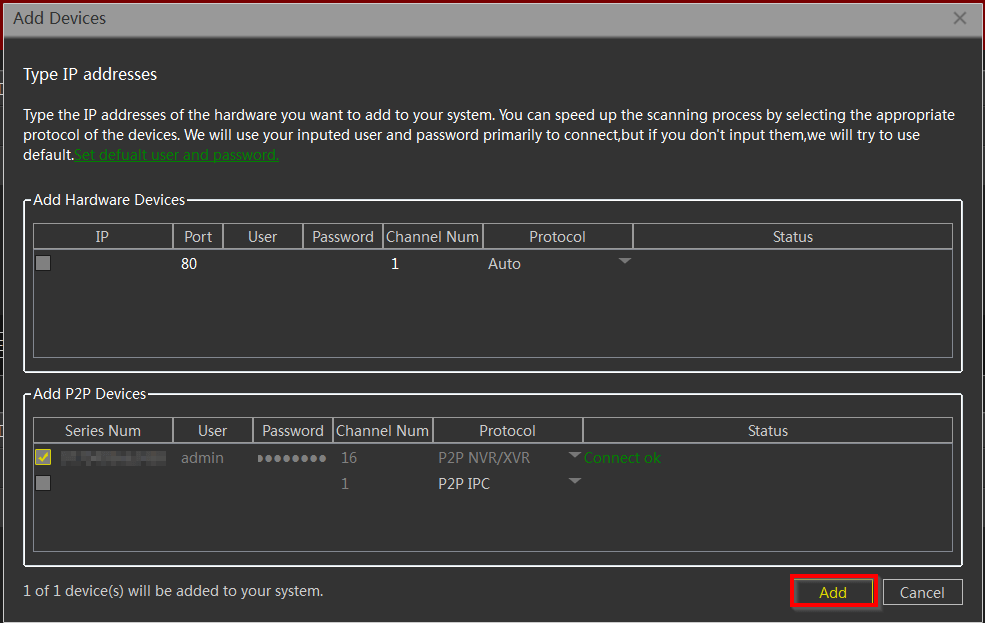Select the port 80 field

pyautogui.click(x=197, y=264)
